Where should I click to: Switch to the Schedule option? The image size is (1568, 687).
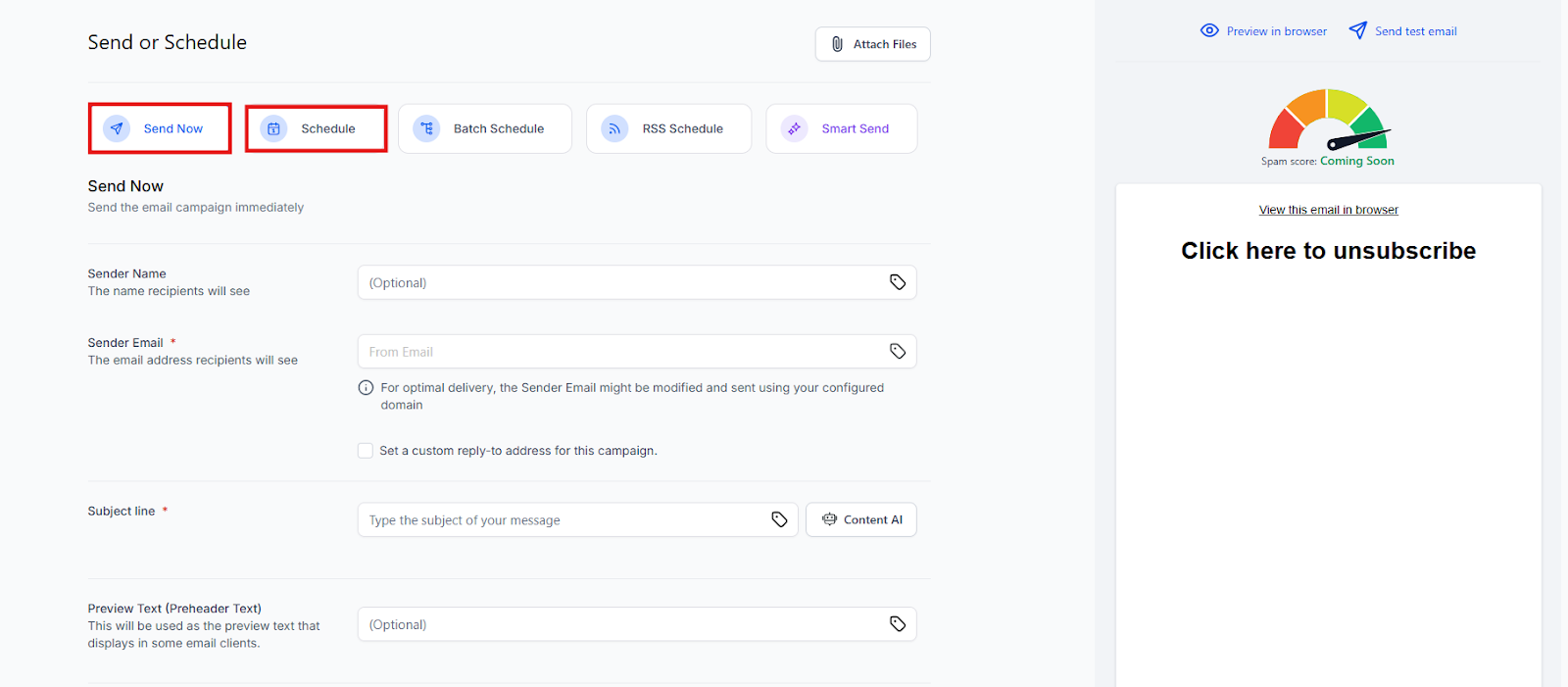(x=316, y=128)
